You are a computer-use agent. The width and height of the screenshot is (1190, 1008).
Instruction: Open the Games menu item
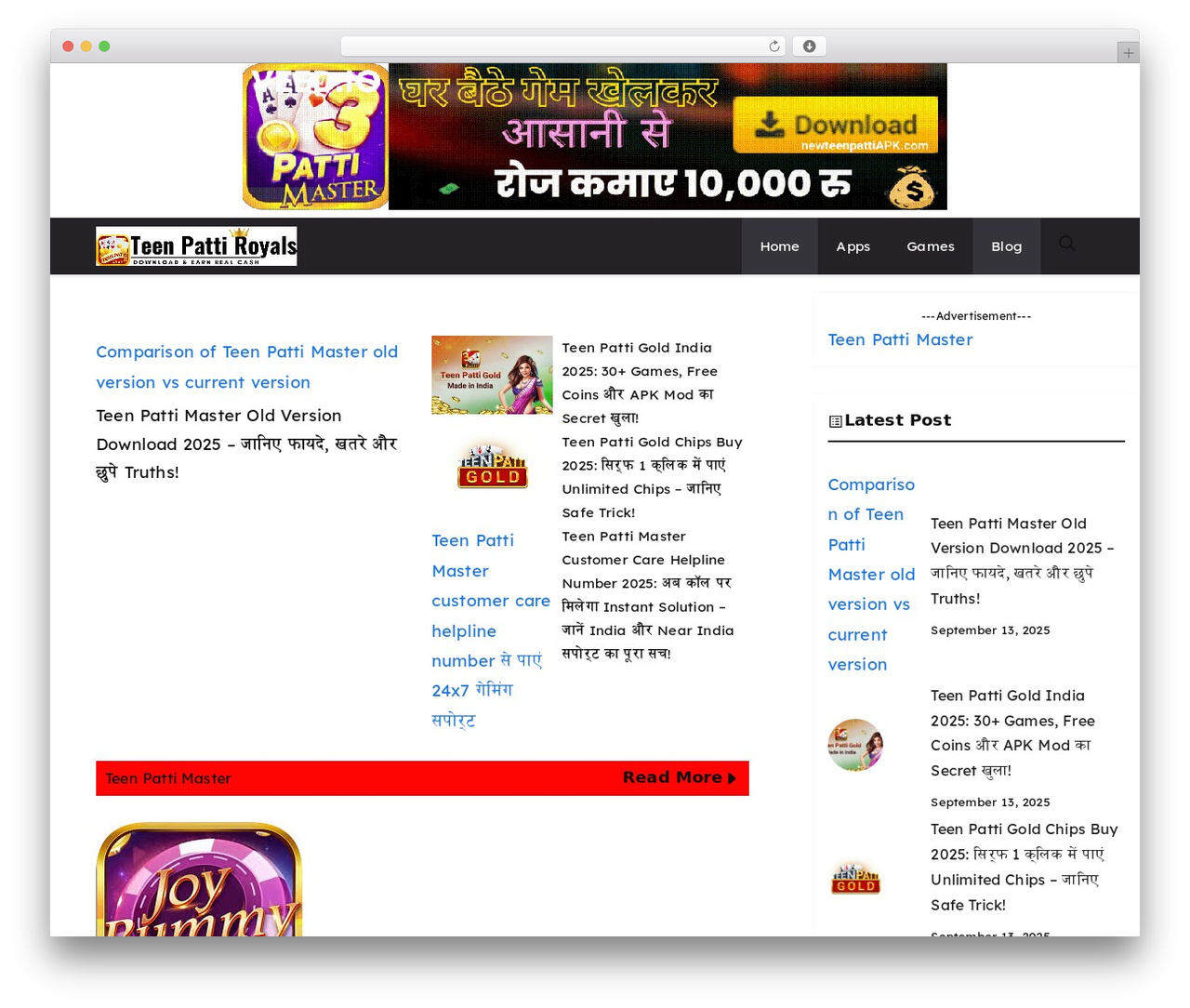[931, 246]
